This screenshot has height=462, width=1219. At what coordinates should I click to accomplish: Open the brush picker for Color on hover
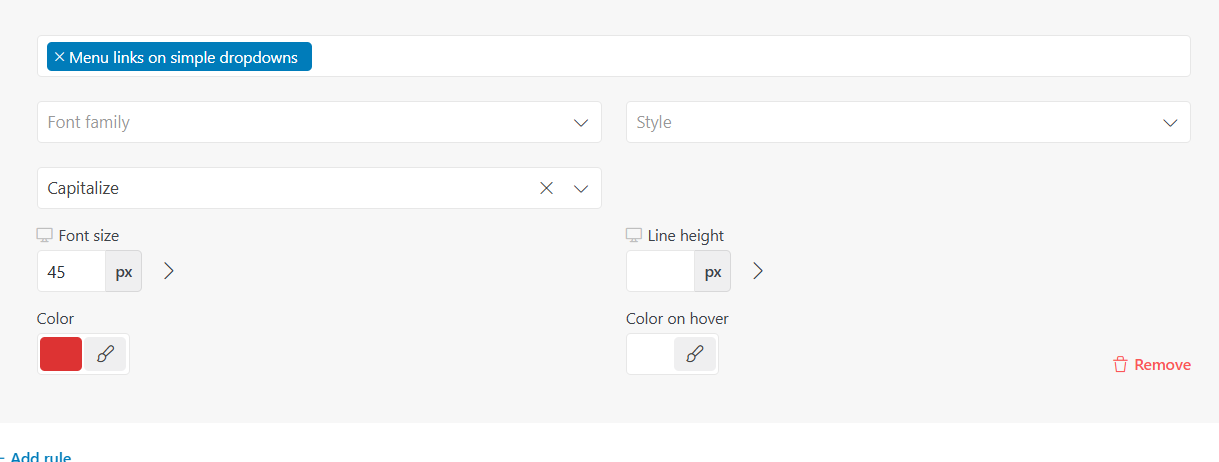tap(695, 354)
